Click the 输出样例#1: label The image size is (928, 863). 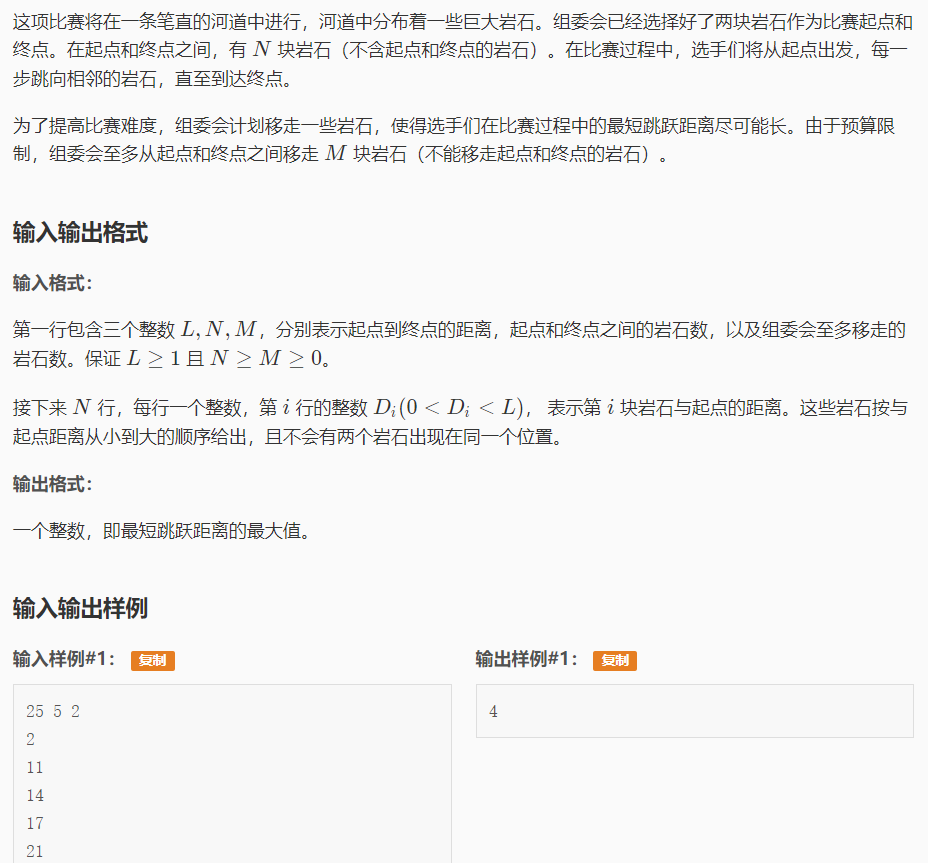click(x=527, y=659)
